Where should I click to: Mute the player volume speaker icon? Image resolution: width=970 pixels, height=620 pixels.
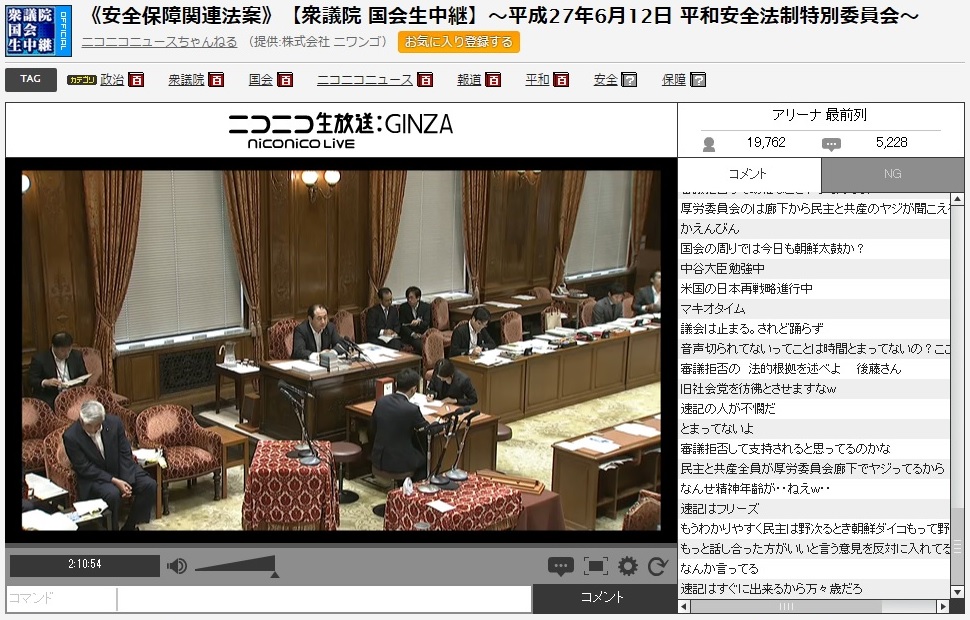coord(177,566)
